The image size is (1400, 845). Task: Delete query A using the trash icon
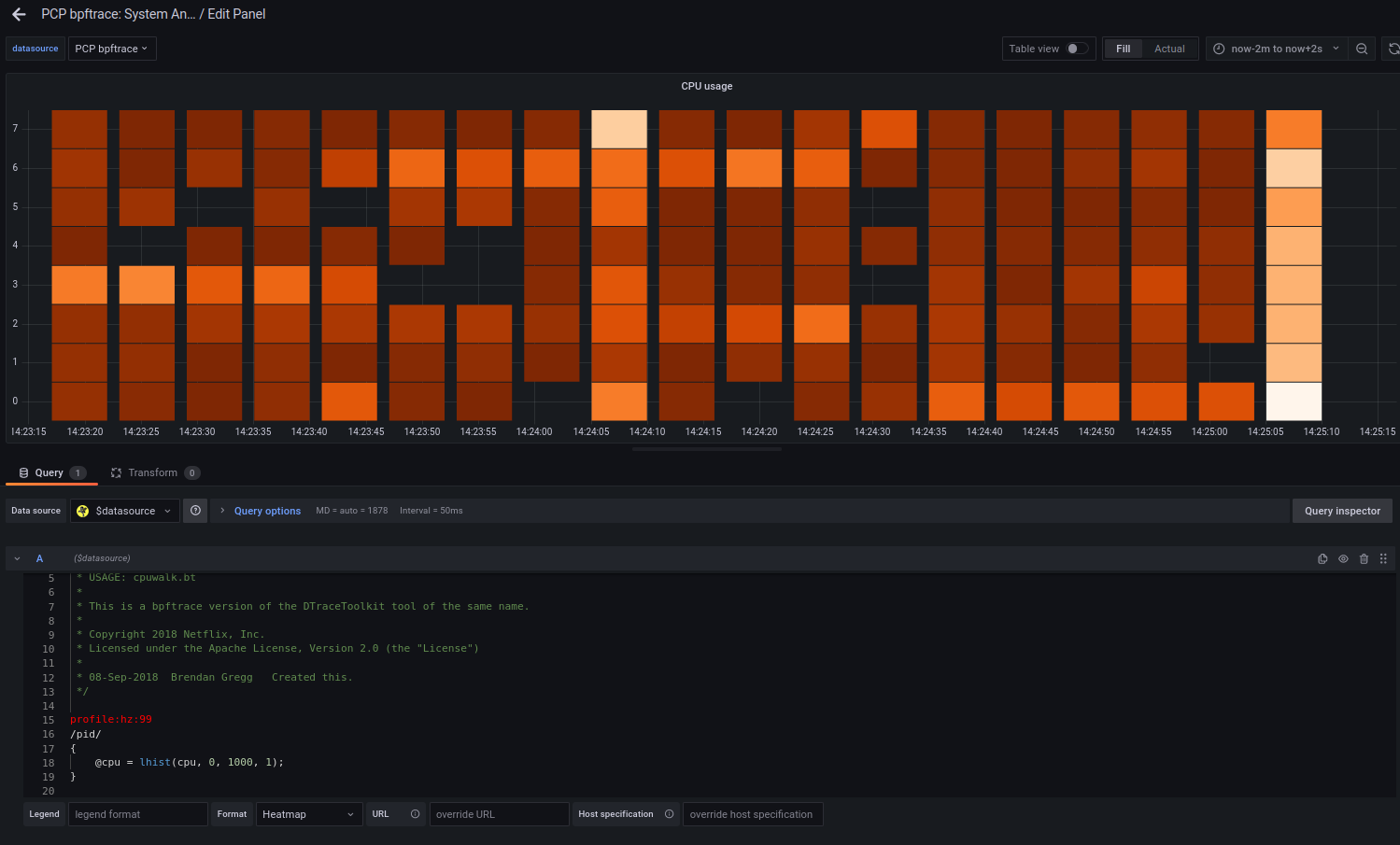pos(1364,558)
